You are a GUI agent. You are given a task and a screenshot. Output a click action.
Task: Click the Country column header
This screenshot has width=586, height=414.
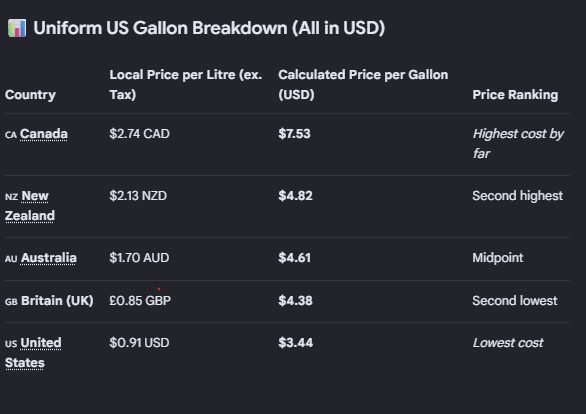point(30,95)
